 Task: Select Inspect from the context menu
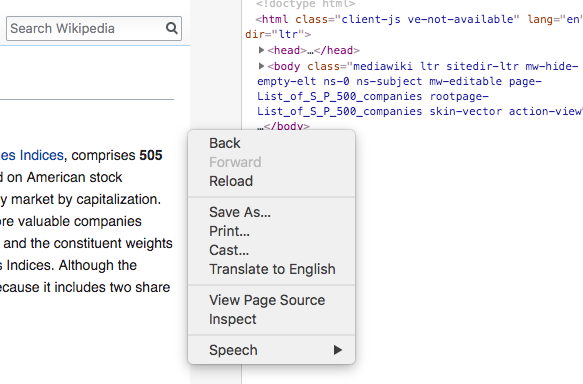(x=233, y=319)
